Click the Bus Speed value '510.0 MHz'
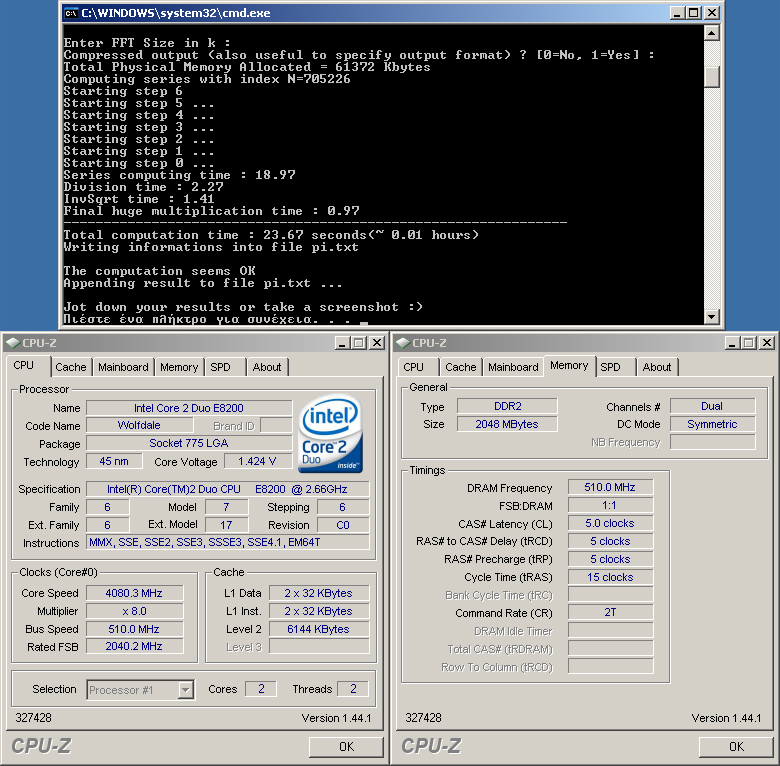 134,629
